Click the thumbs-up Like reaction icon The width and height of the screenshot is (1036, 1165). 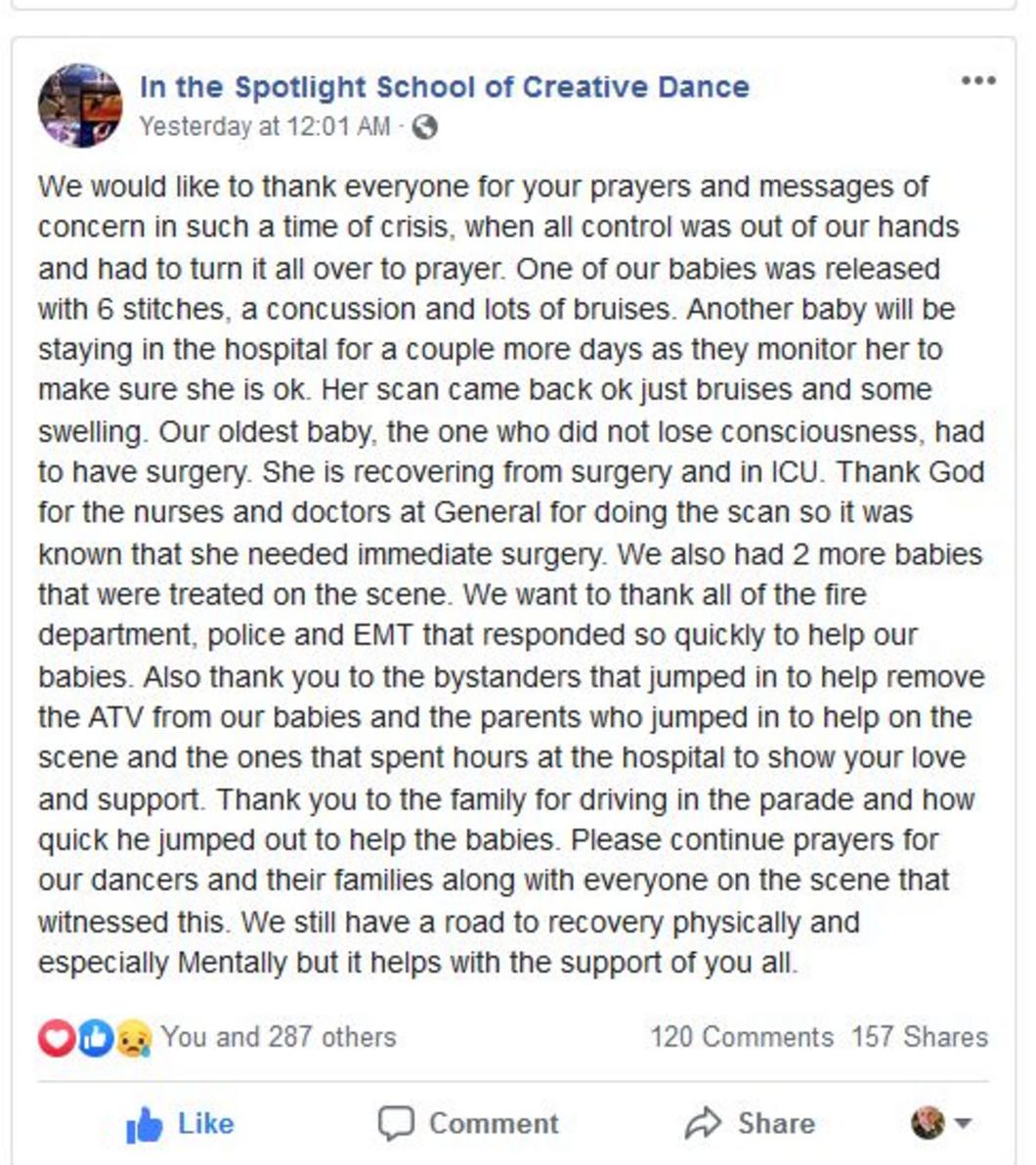pos(95,1037)
